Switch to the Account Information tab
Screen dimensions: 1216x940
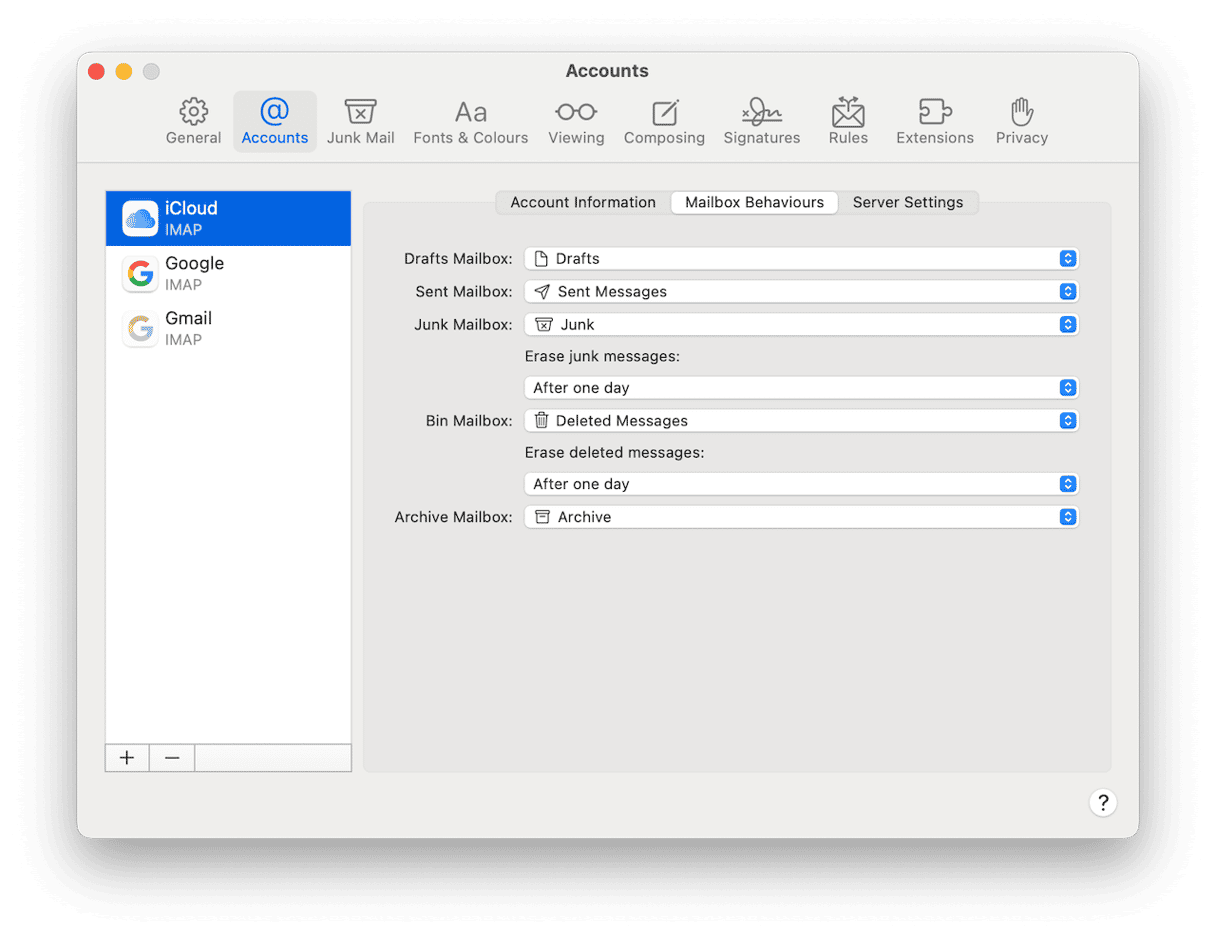583,202
